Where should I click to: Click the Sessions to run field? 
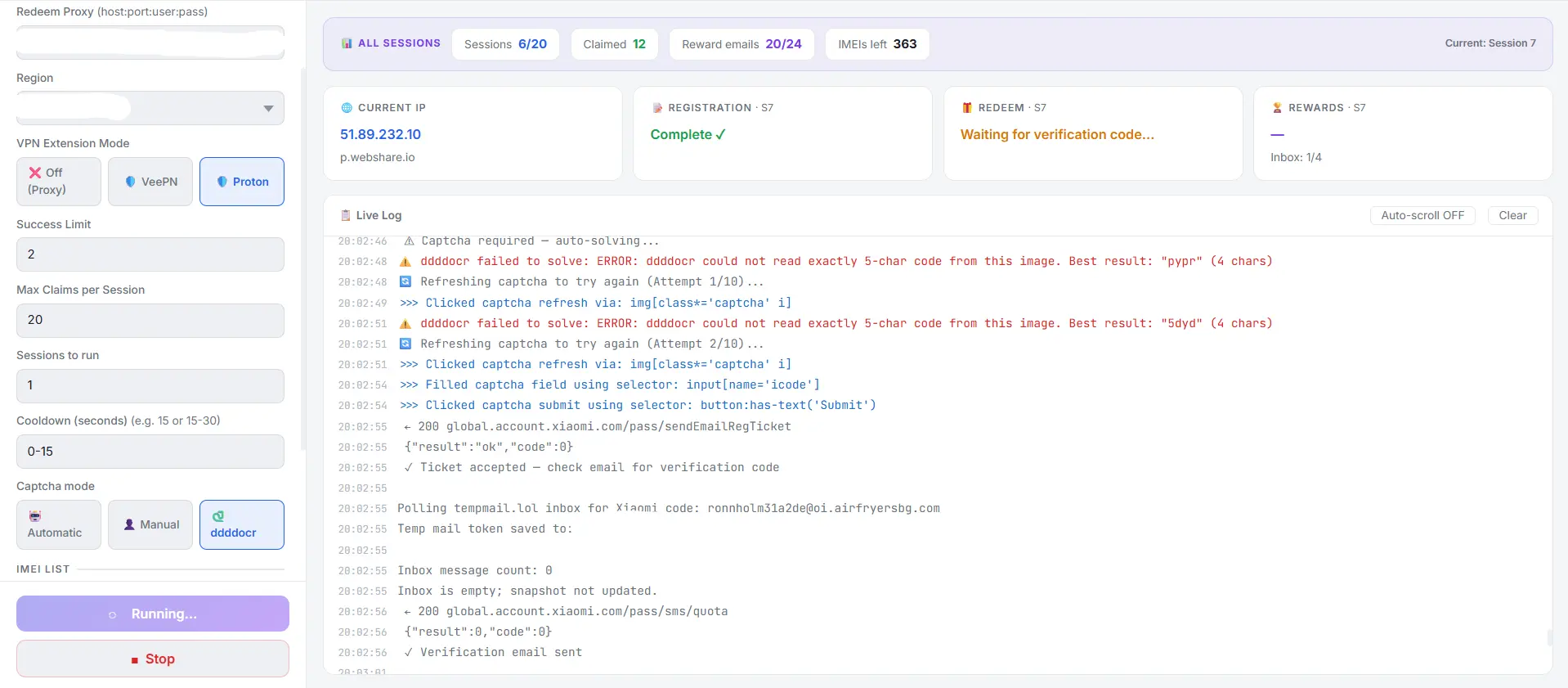(x=150, y=385)
